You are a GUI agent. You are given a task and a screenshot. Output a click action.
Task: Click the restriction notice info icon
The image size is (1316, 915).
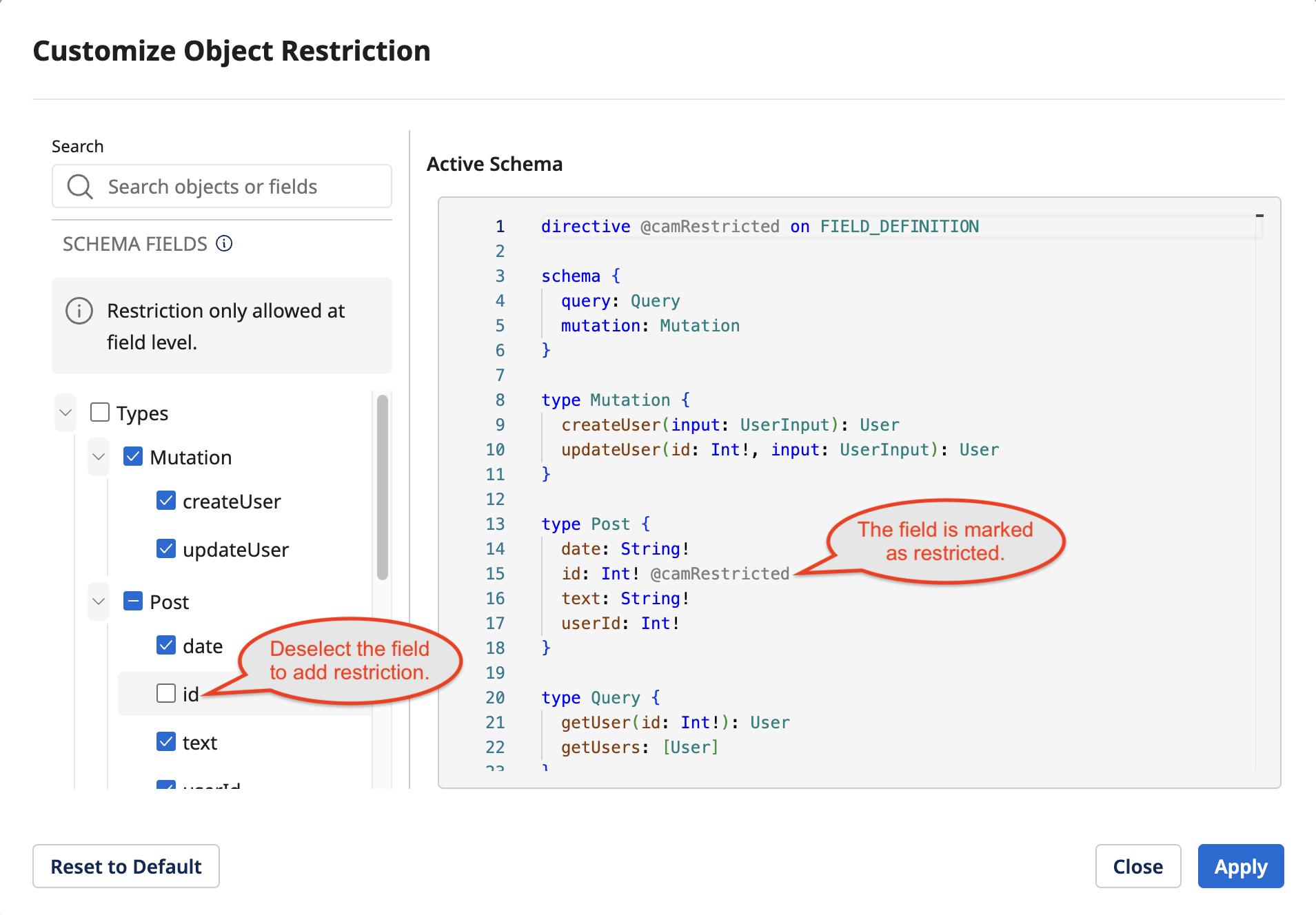79,311
